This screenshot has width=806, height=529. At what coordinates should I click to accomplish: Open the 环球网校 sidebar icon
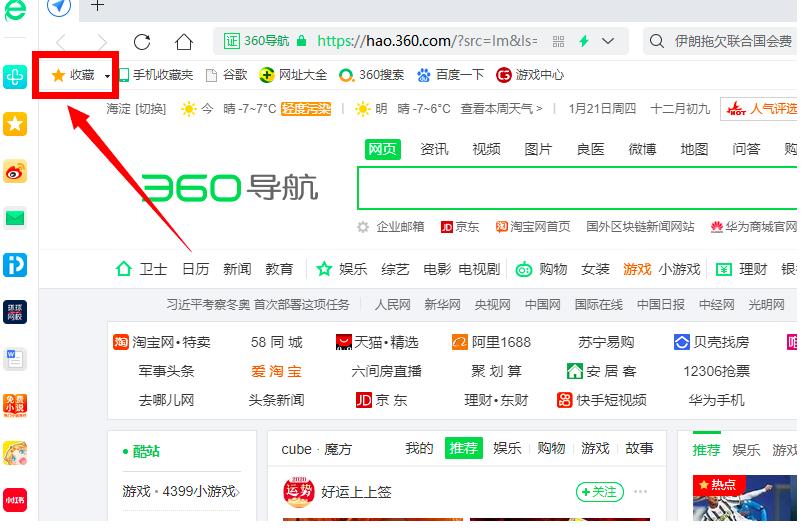pyautogui.click(x=15, y=312)
